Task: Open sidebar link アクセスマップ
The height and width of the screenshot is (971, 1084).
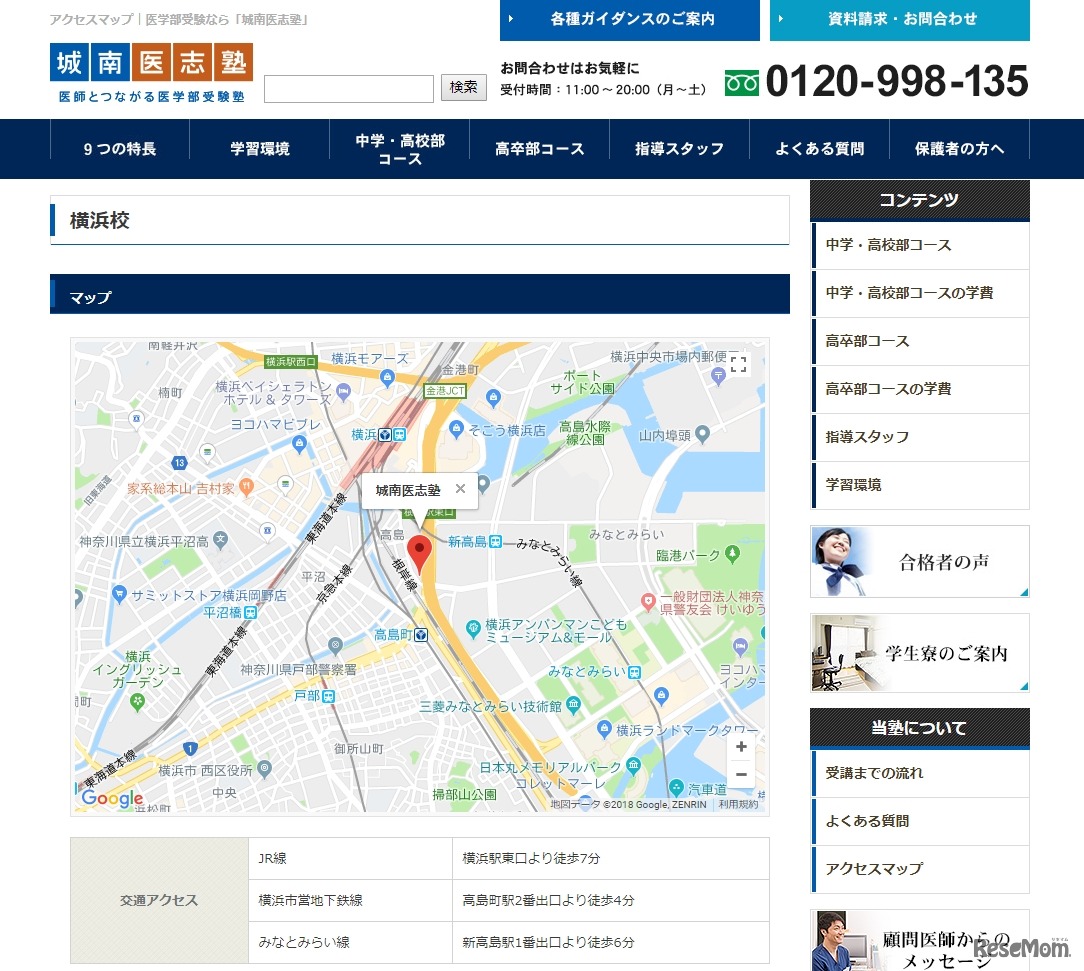Action: coord(920,869)
